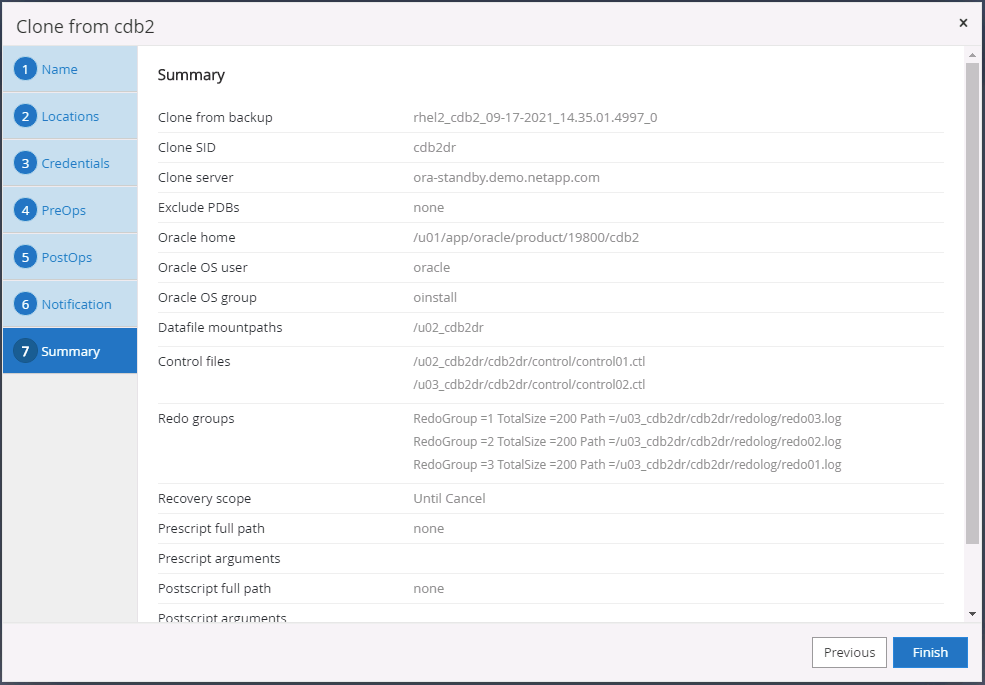Click Finish to start the clone
The width and height of the screenshot is (985, 685).
tap(930, 653)
